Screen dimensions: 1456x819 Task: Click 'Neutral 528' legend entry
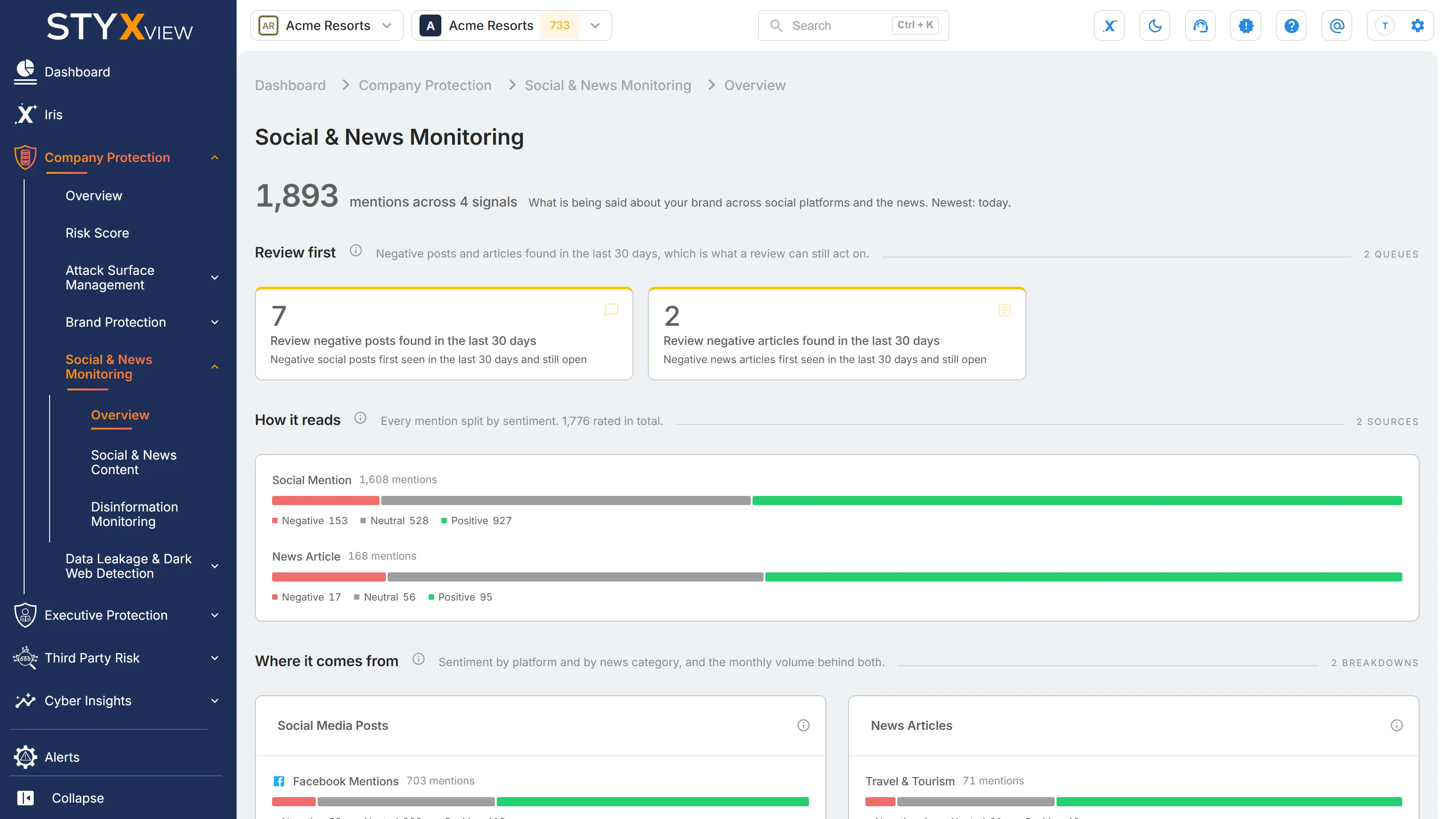pyautogui.click(x=394, y=521)
